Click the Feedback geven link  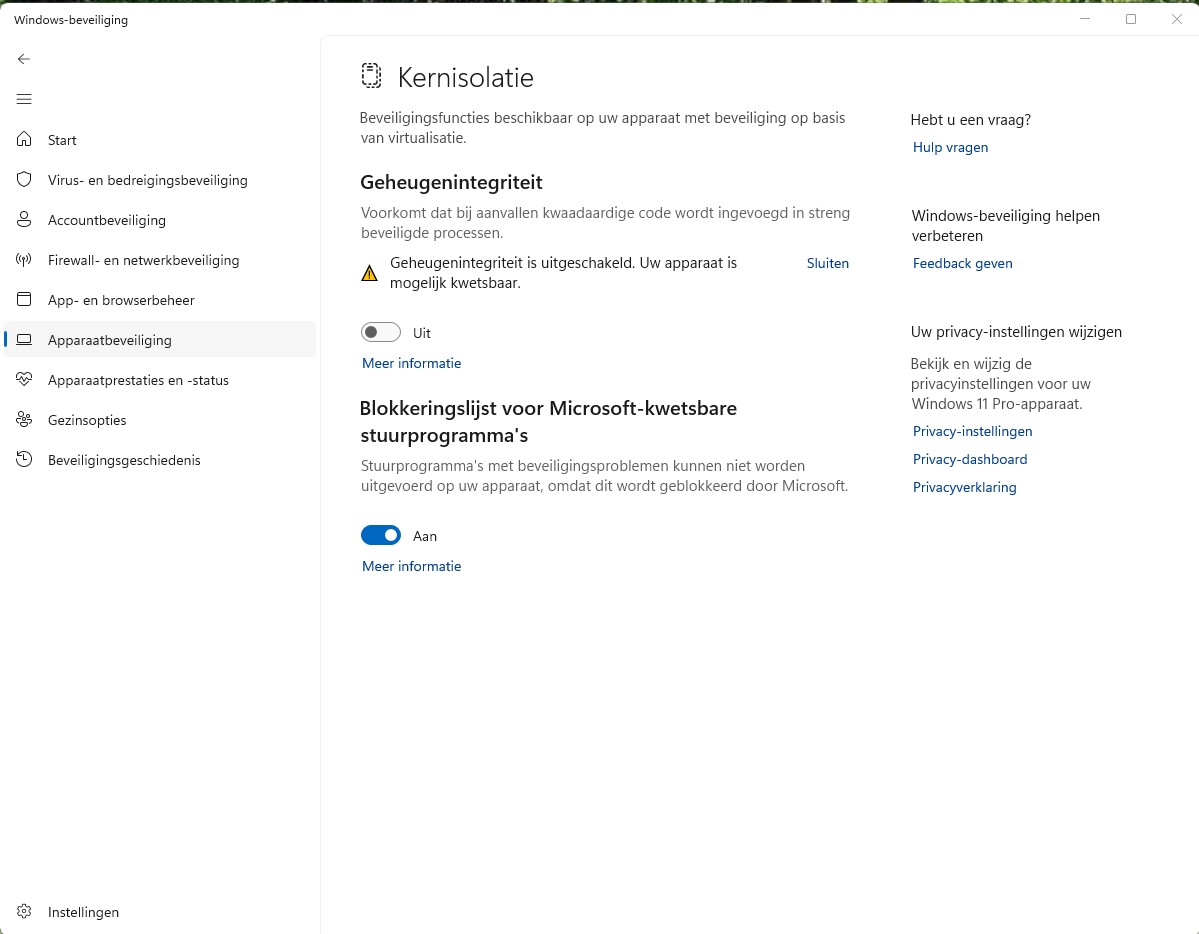pyautogui.click(x=962, y=263)
